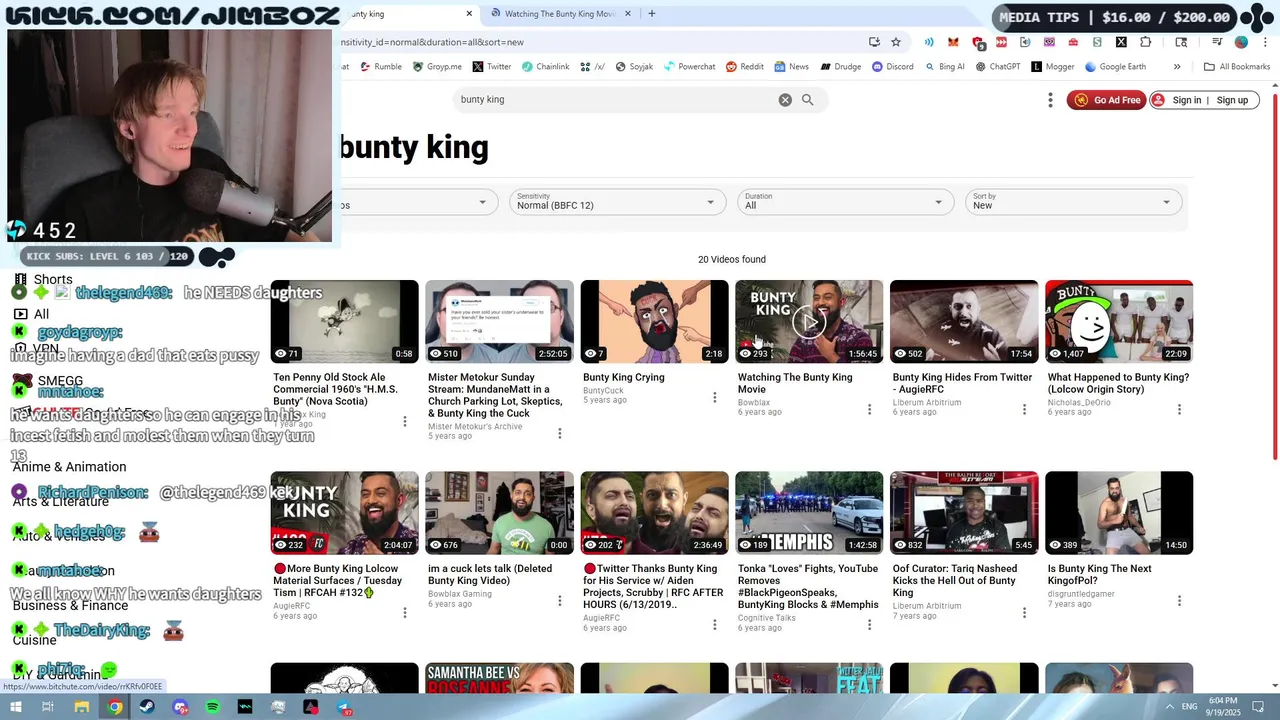Open Twitter Thanks Bunty King video title
Image resolution: width=1280 pixels, height=720 pixels.
point(653,586)
